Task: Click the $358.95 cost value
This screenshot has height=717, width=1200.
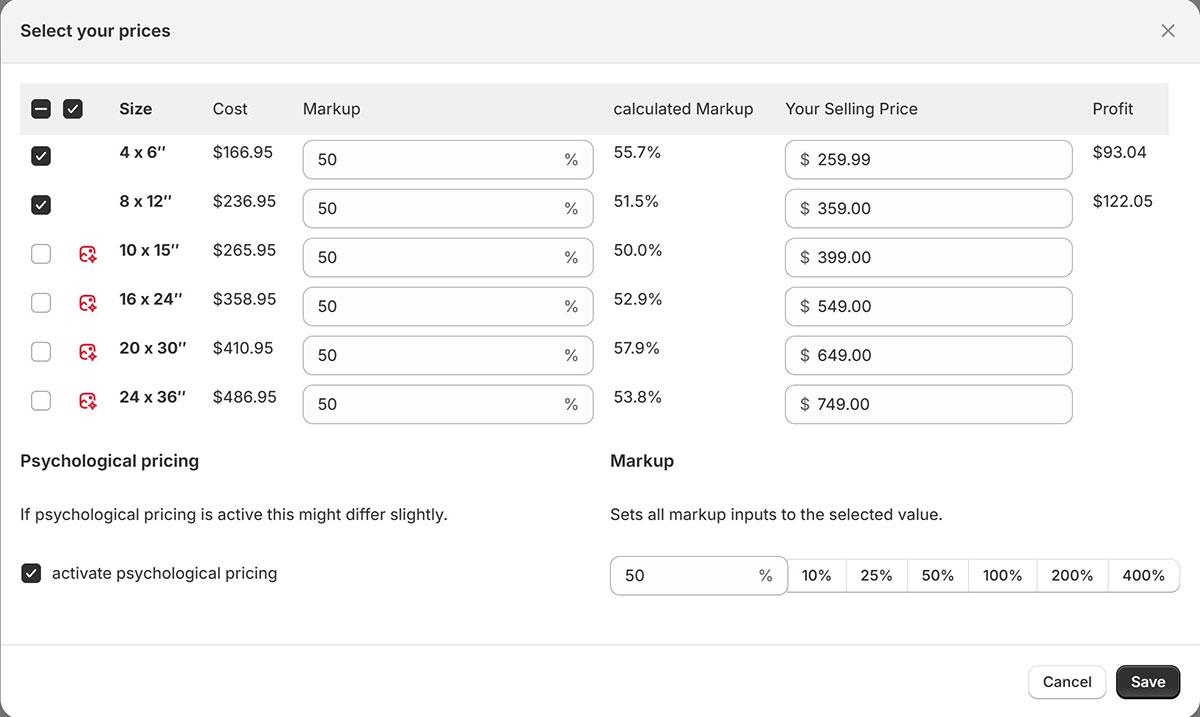Action: pyautogui.click(x=245, y=299)
